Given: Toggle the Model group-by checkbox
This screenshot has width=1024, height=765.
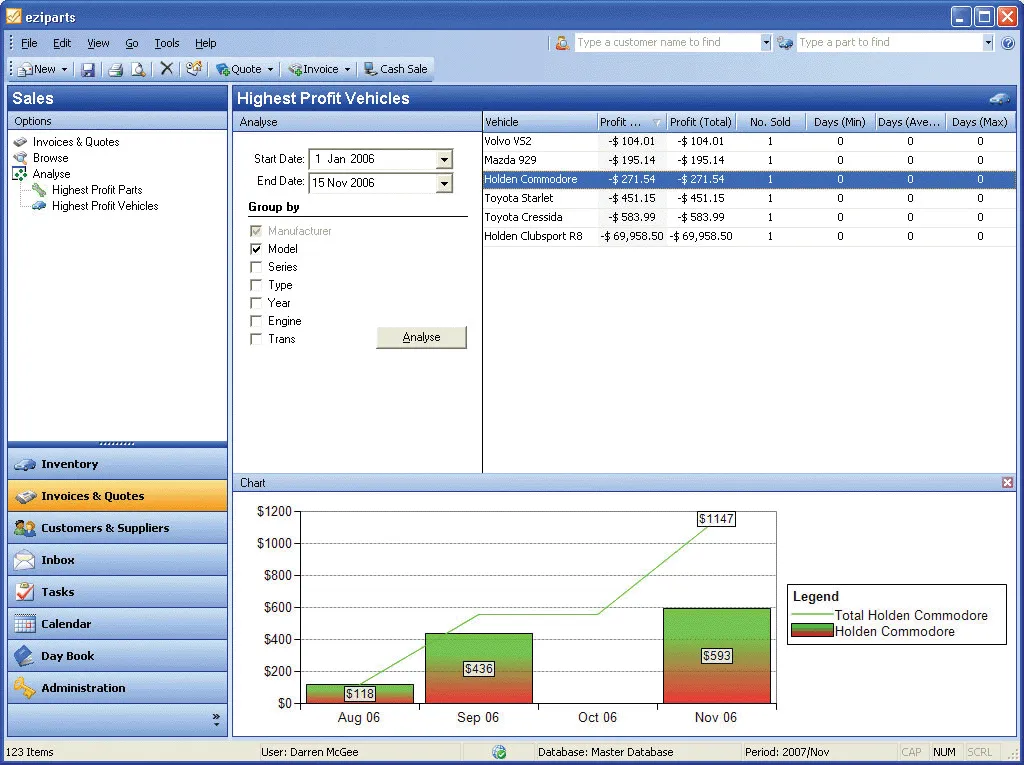Looking at the screenshot, I should 256,249.
